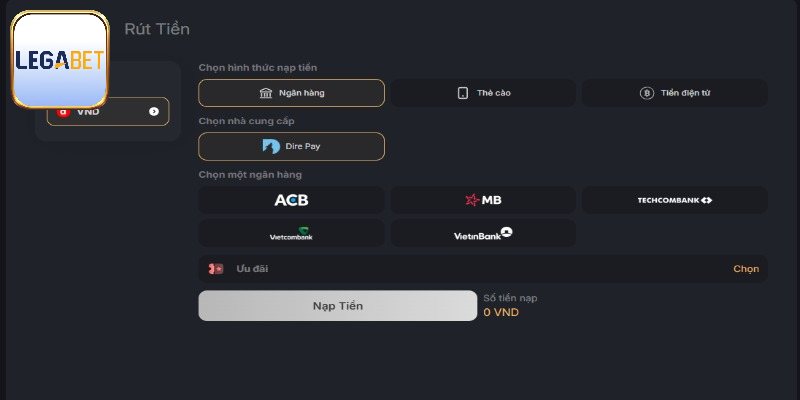800x400 pixels.
Task: Switch to Thẻ cào deposit method
Action: (x=483, y=93)
